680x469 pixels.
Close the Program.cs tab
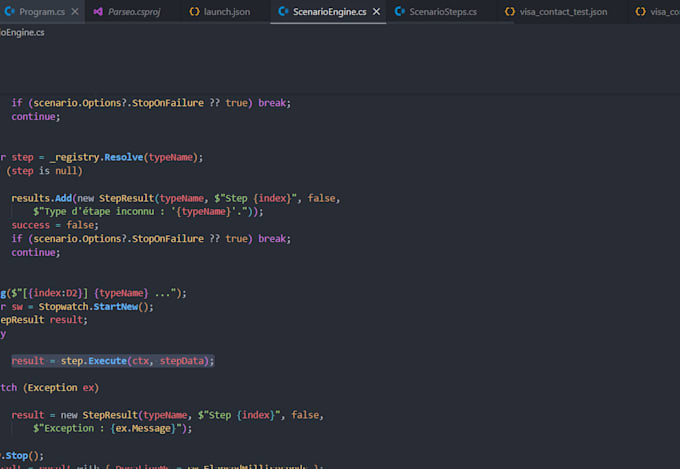click(x=75, y=12)
